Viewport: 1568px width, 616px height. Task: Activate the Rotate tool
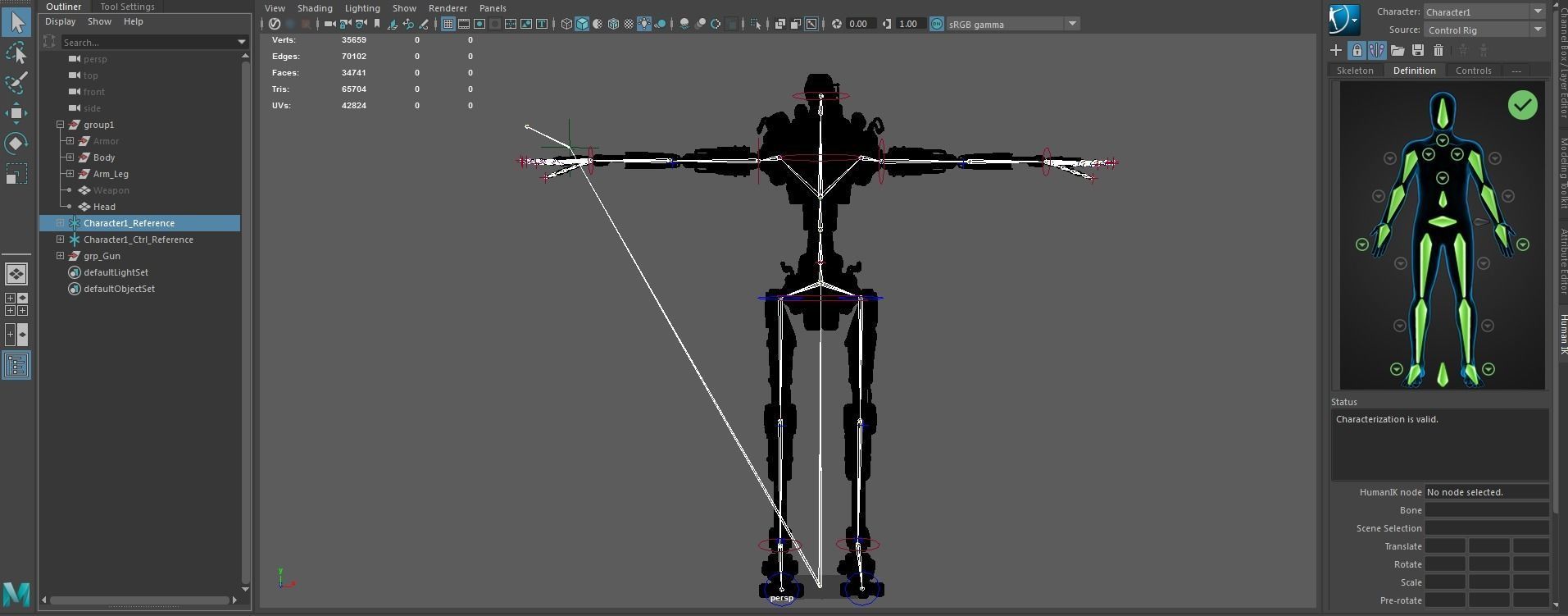click(x=16, y=144)
